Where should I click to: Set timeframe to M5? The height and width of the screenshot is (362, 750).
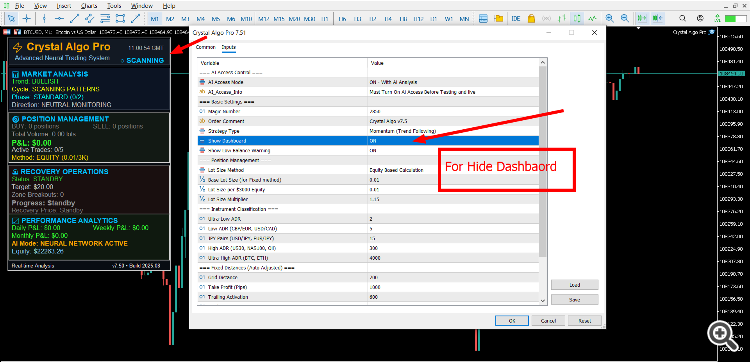point(216,19)
